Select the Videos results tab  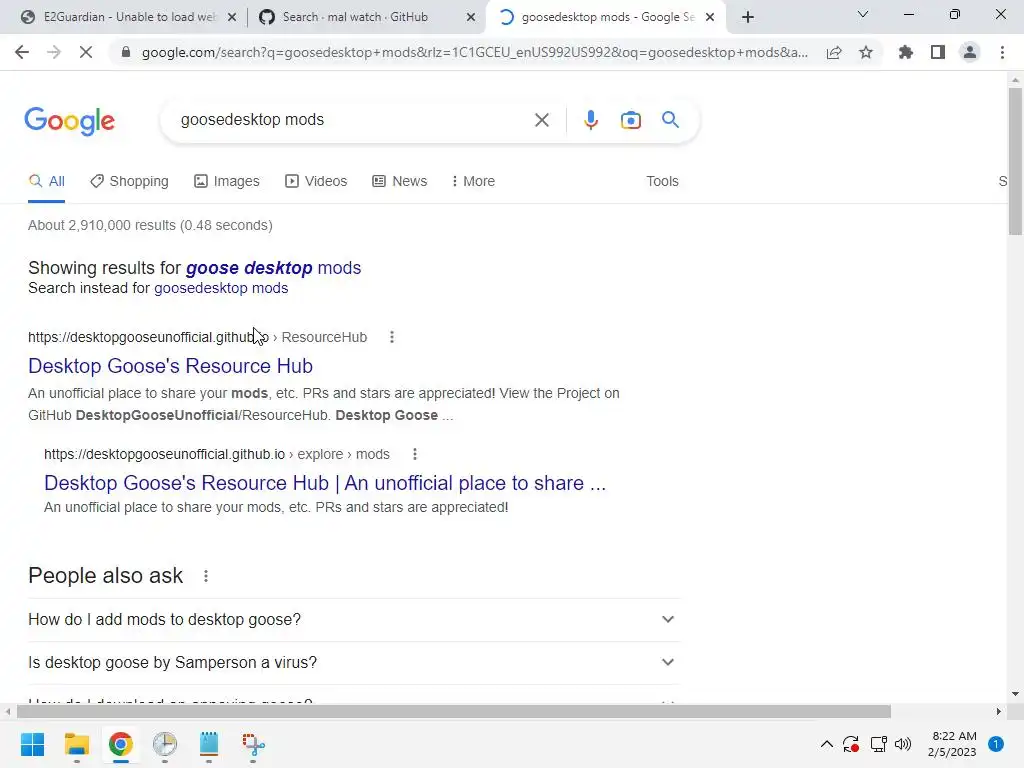click(316, 181)
